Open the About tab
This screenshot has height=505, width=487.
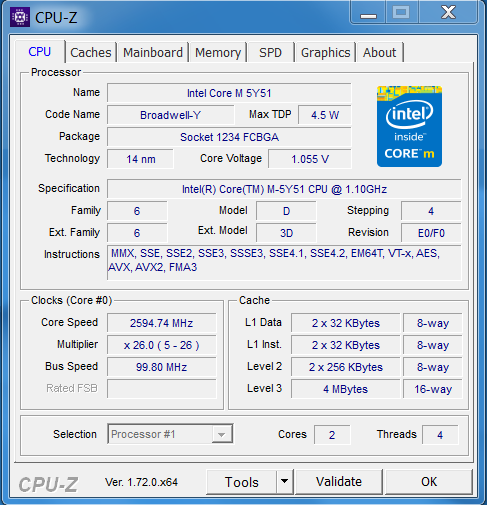[x=380, y=52]
